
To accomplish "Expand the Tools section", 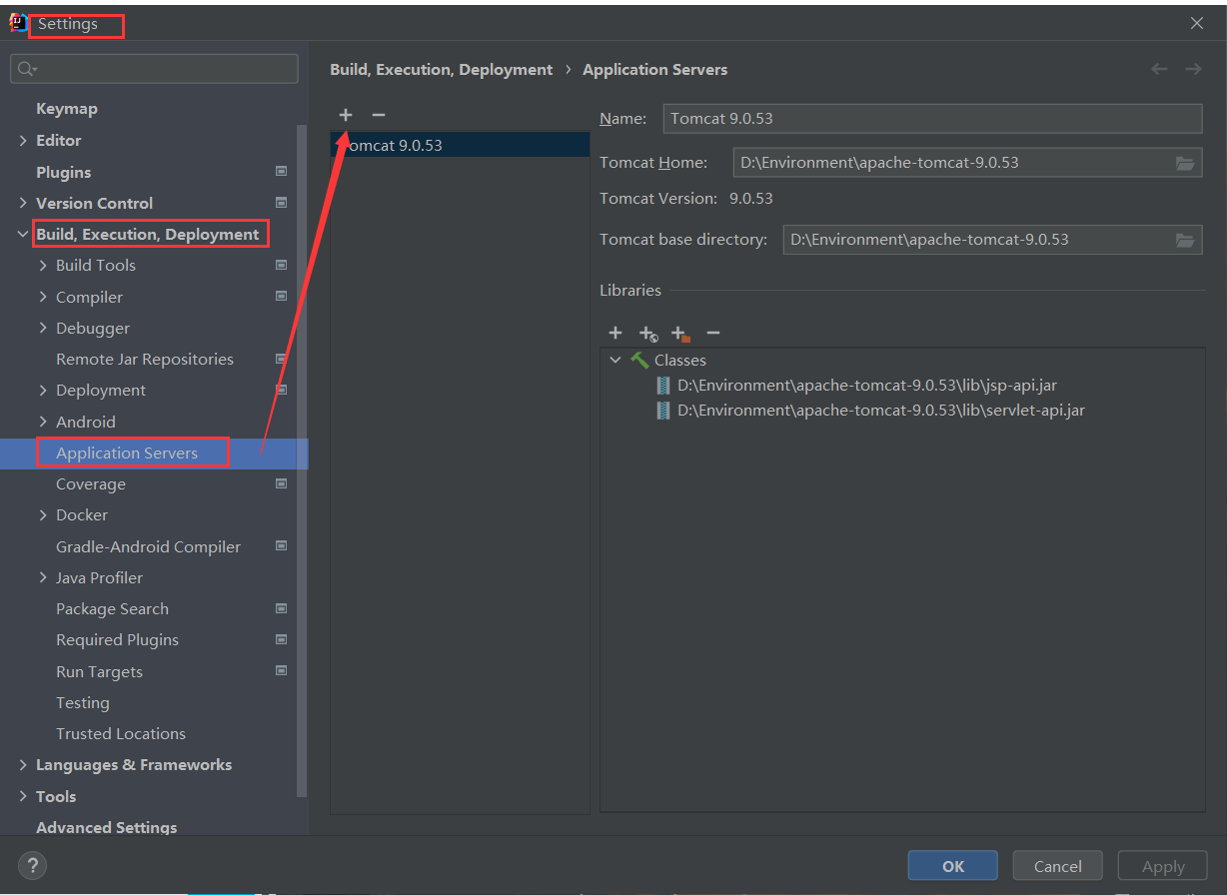I will [x=23, y=796].
